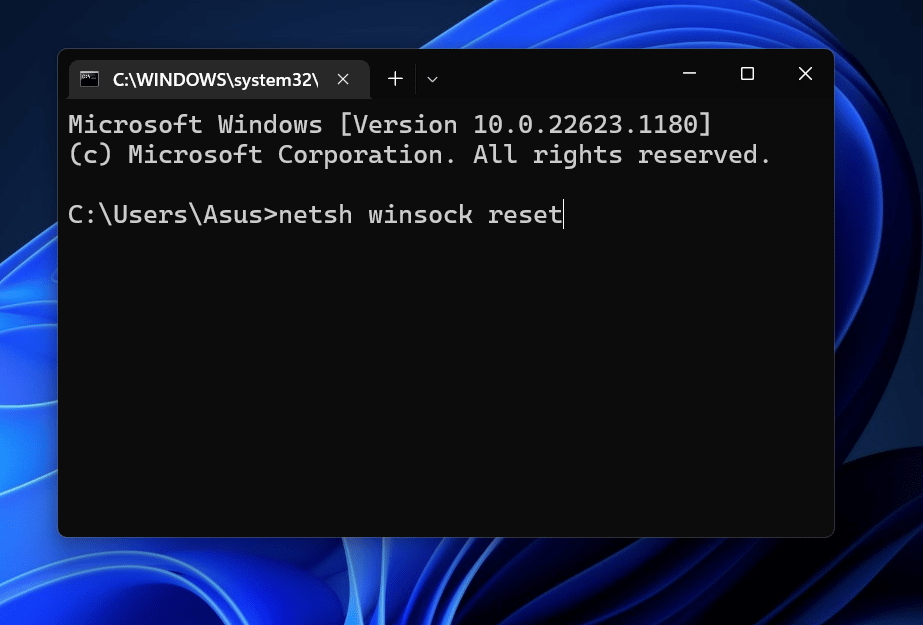Click the typed 'netsh winsock reset' command
This screenshot has height=625, width=923.
pos(420,215)
